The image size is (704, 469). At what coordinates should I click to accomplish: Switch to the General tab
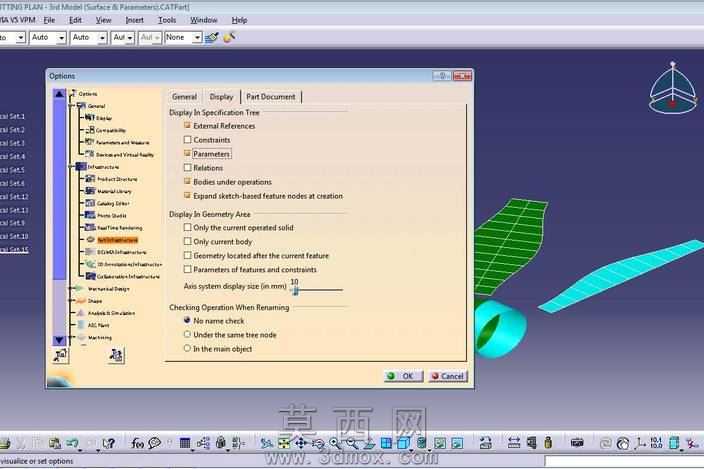tap(184, 96)
